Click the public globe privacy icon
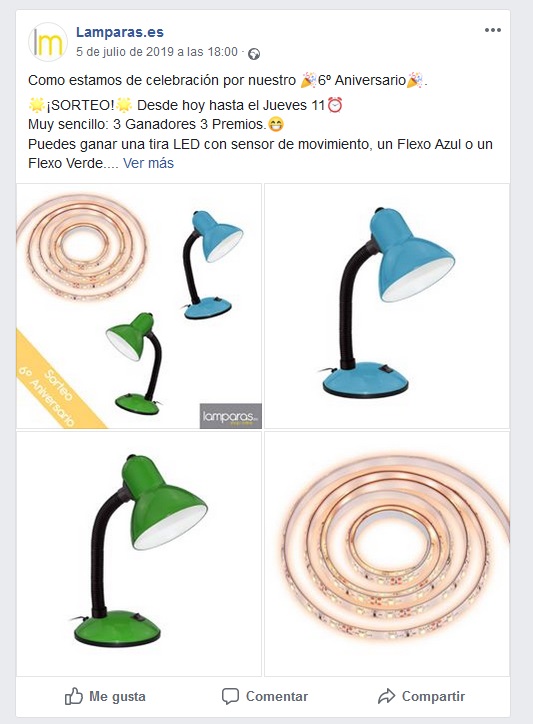Image resolution: width=533 pixels, height=724 pixels. pyautogui.click(x=254, y=54)
